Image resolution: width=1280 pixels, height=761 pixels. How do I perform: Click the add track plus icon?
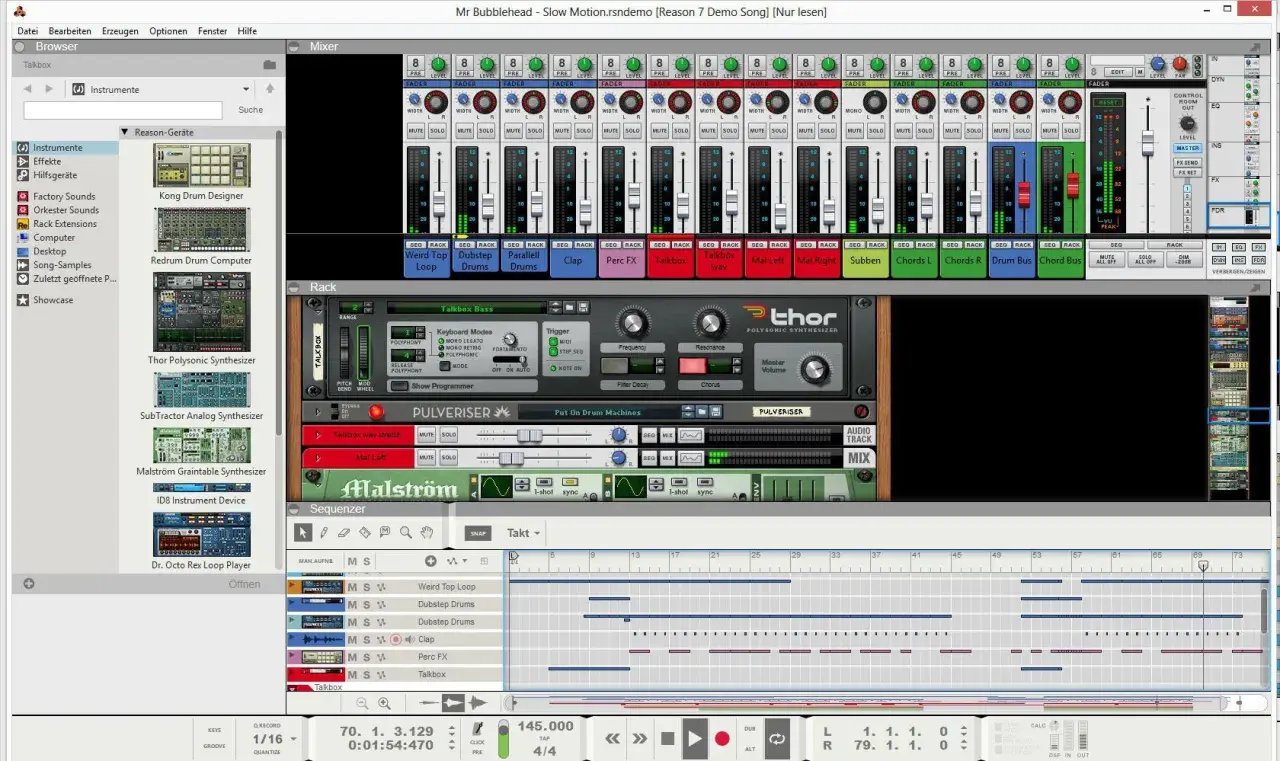pos(430,561)
